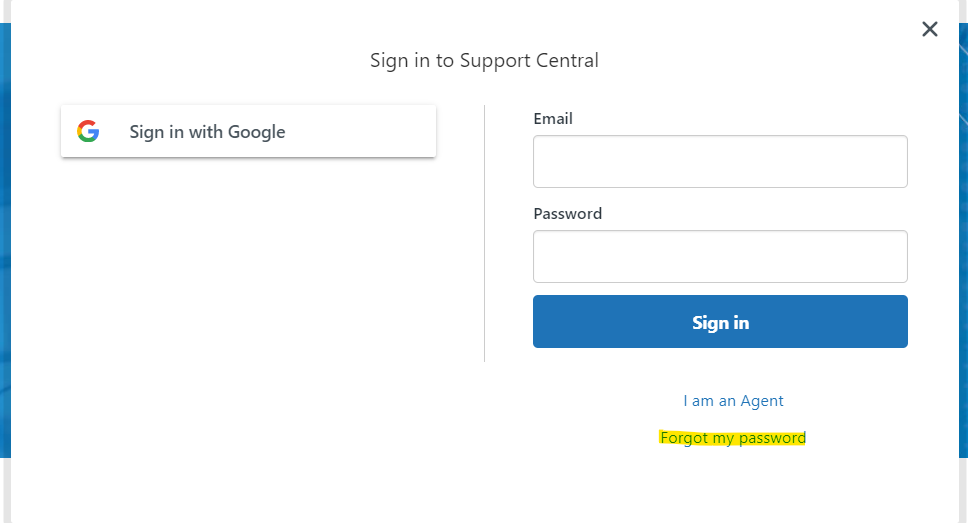Viewport: 968px width, 523px height.
Task: Click the word password in the forgot link
Action: [x=772, y=438]
